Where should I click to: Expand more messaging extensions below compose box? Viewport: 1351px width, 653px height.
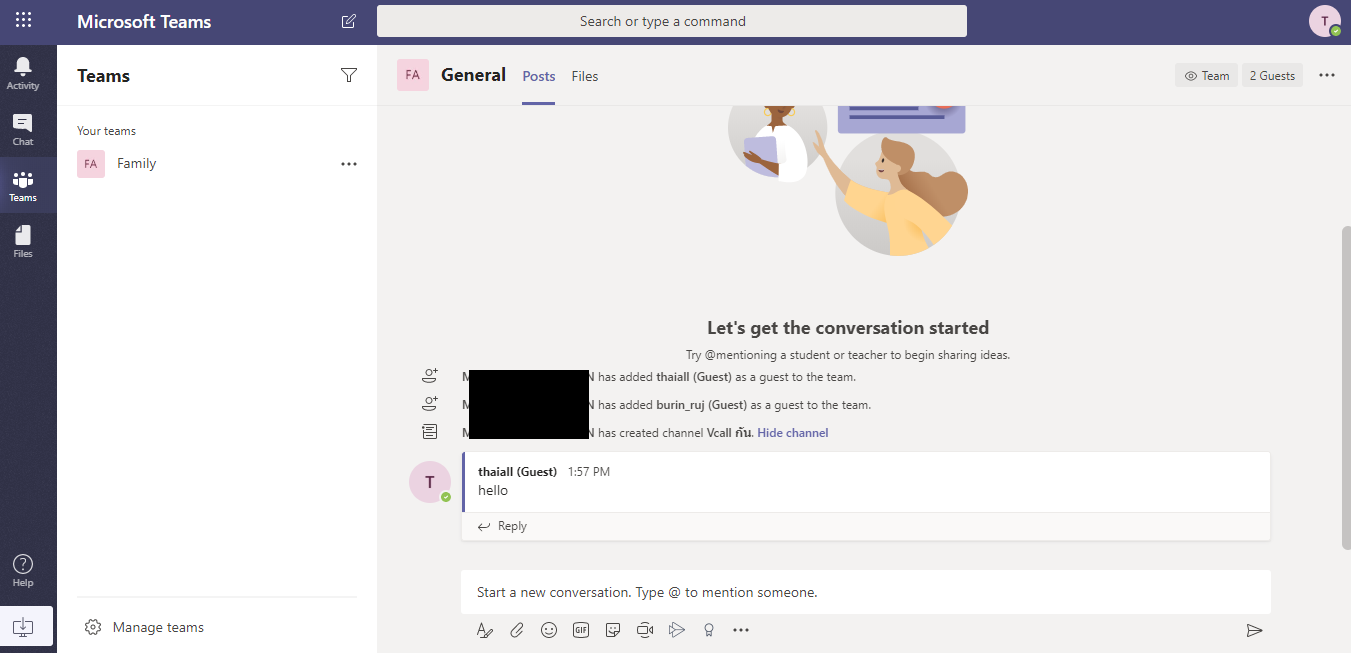pos(741,630)
